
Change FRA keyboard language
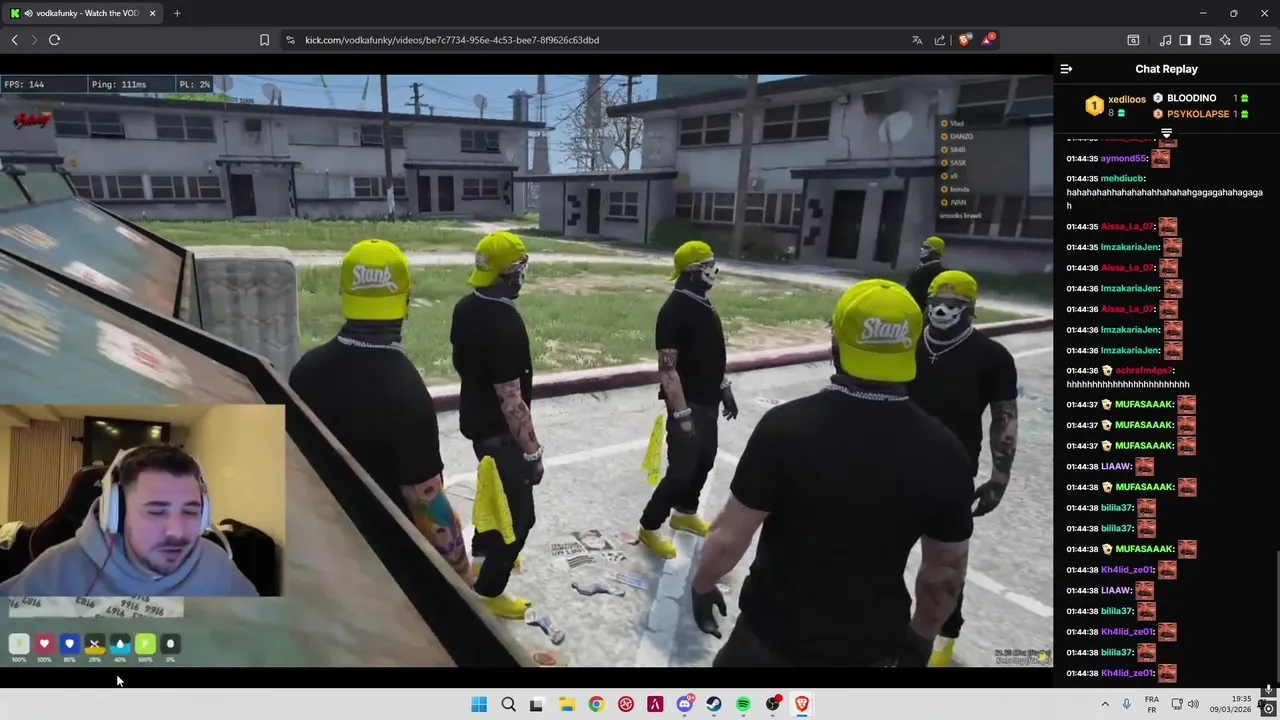1152,704
